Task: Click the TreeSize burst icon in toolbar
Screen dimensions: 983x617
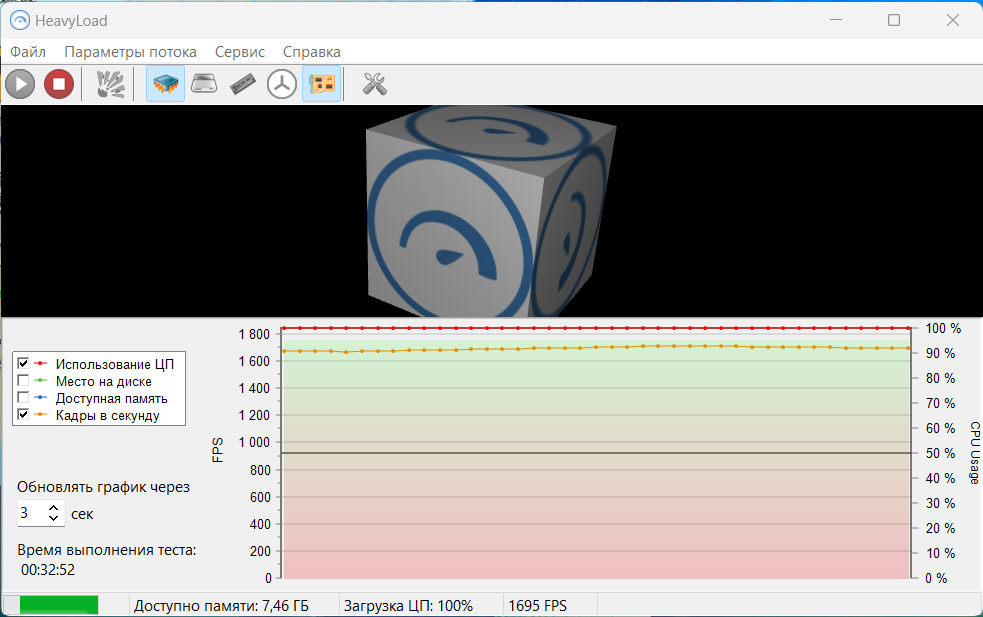Action: point(110,84)
